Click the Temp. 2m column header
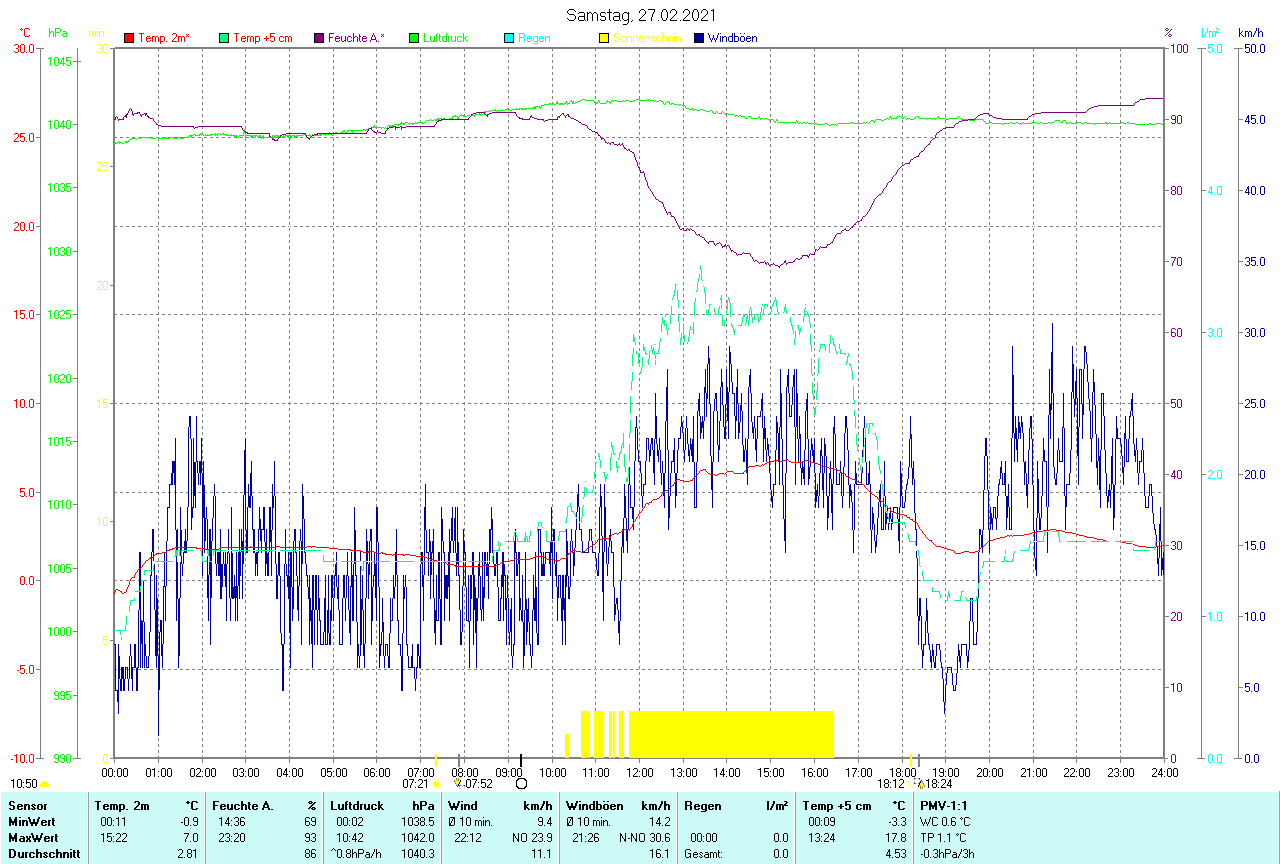This screenshot has width=1280, height=864. 122,805
